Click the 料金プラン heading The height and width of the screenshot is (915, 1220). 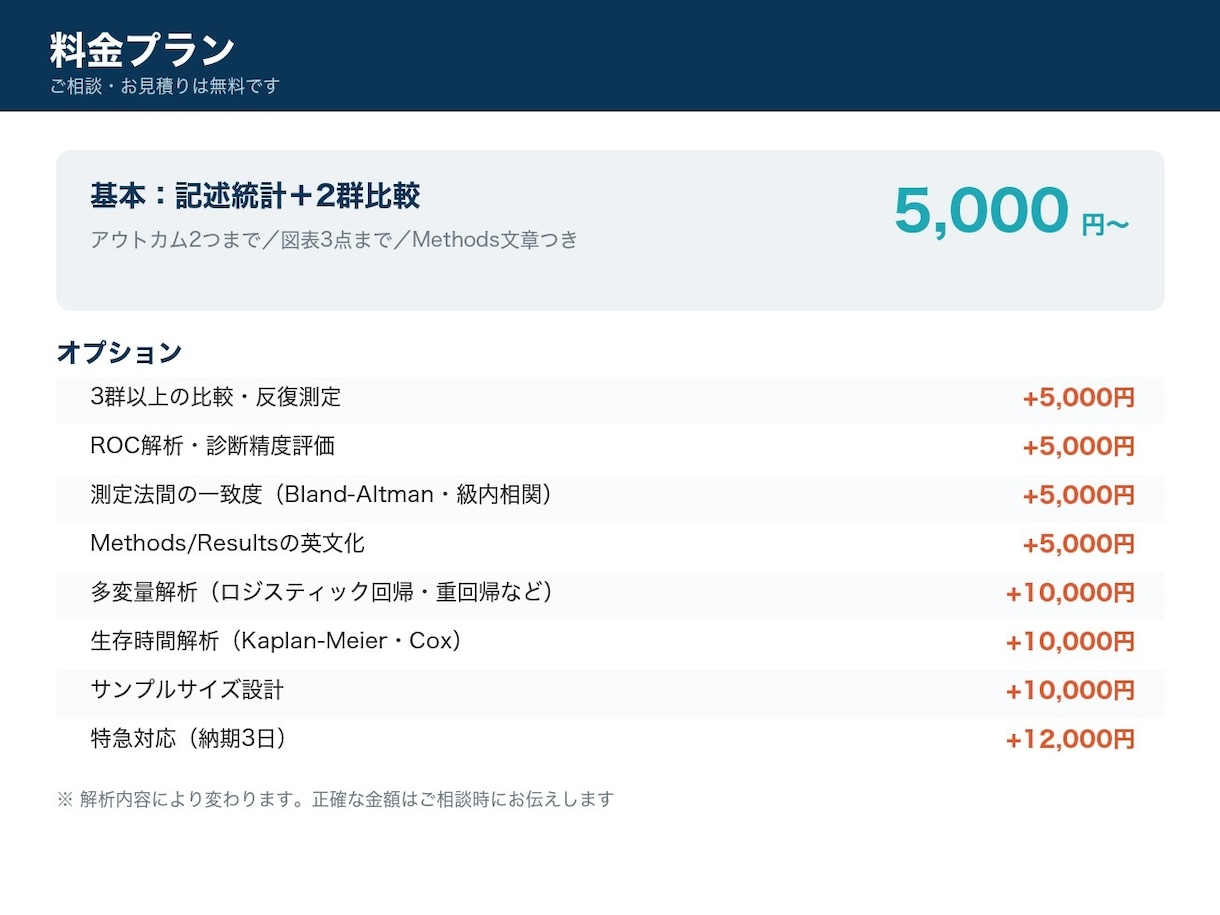(x=142, y=49)
